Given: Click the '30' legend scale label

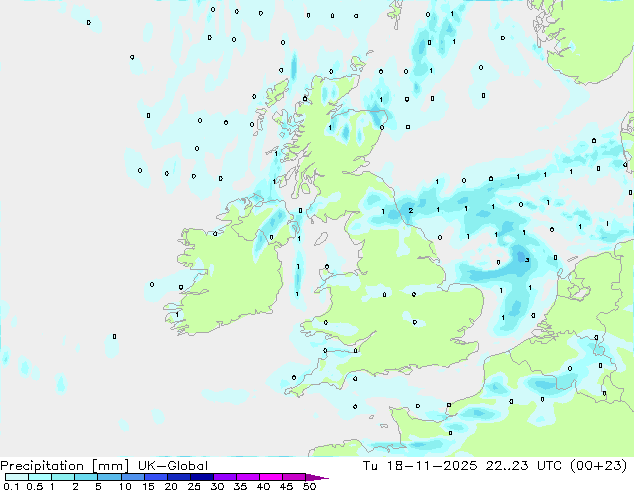Looking at the screenshot, I should pos(217,486).
